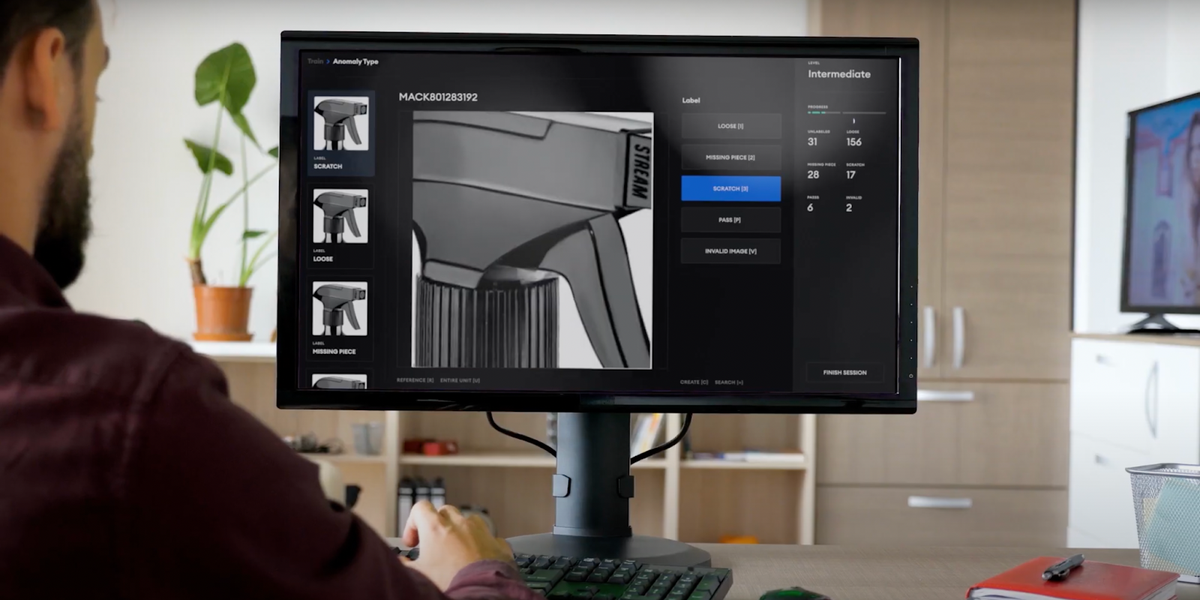Select the MACK801283192 image ID text
This screenshot has height=600, width=1200.
(438, 97)
